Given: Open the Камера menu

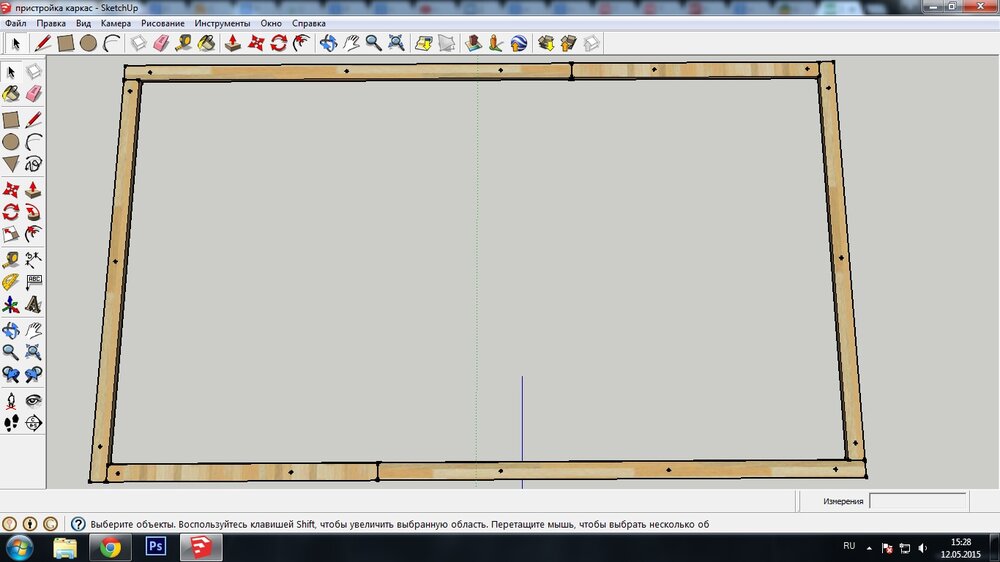Looking at the screenshot, I should click(115, 23).
